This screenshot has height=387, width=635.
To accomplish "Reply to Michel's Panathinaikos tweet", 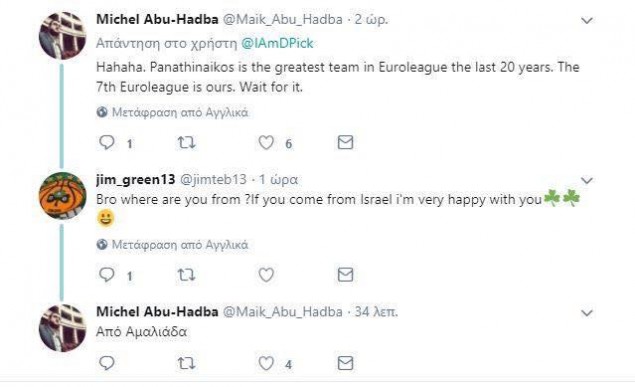I will pyautogui.click(x=107, y=142).
